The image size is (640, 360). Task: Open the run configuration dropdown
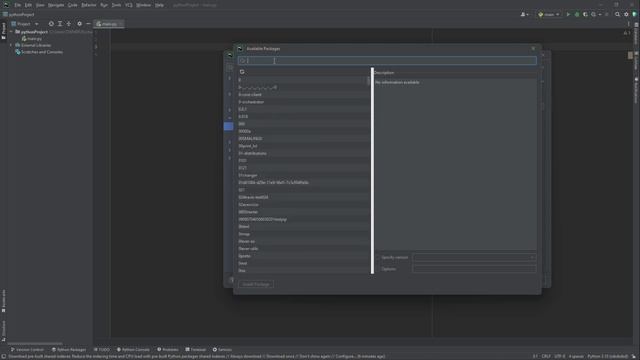(549, 14)
